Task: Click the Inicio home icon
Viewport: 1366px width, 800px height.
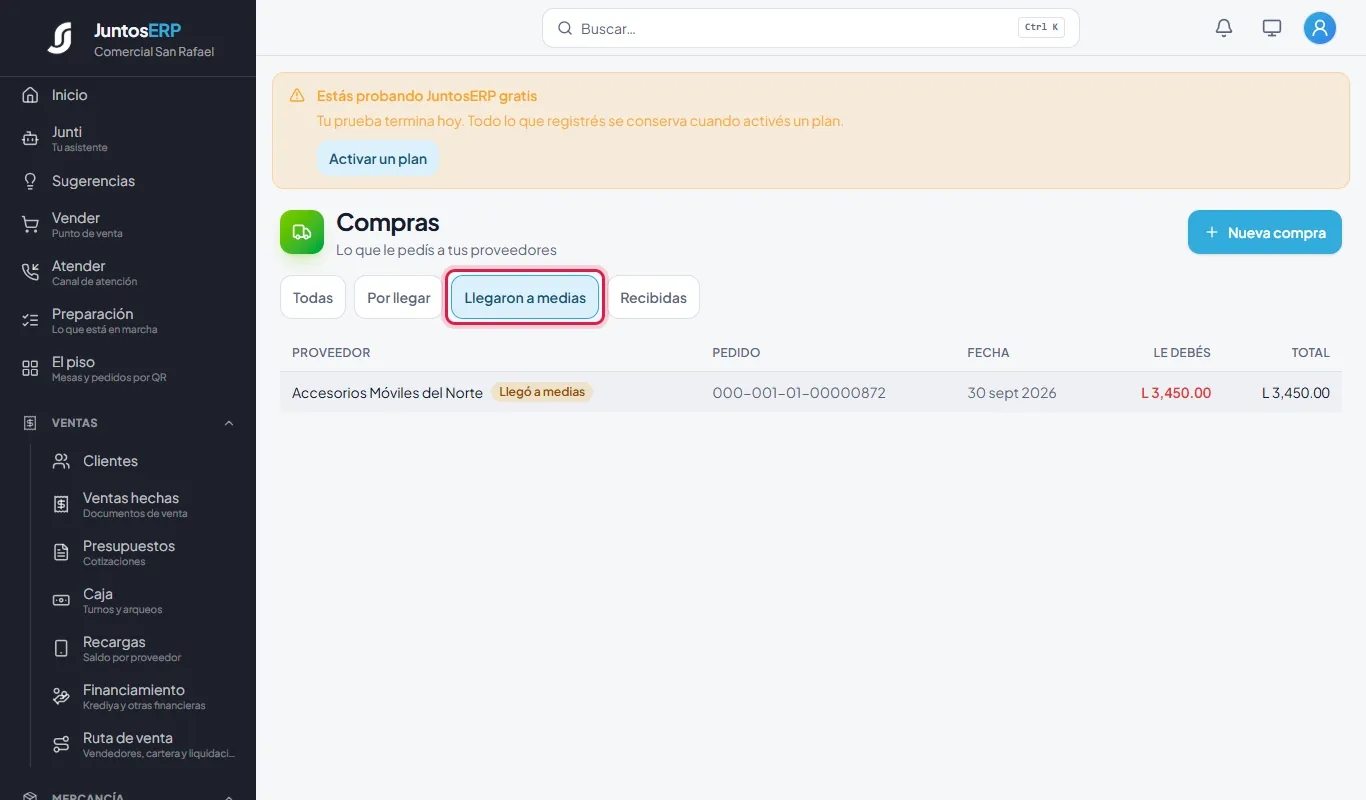Action: (x=30, y=95)
